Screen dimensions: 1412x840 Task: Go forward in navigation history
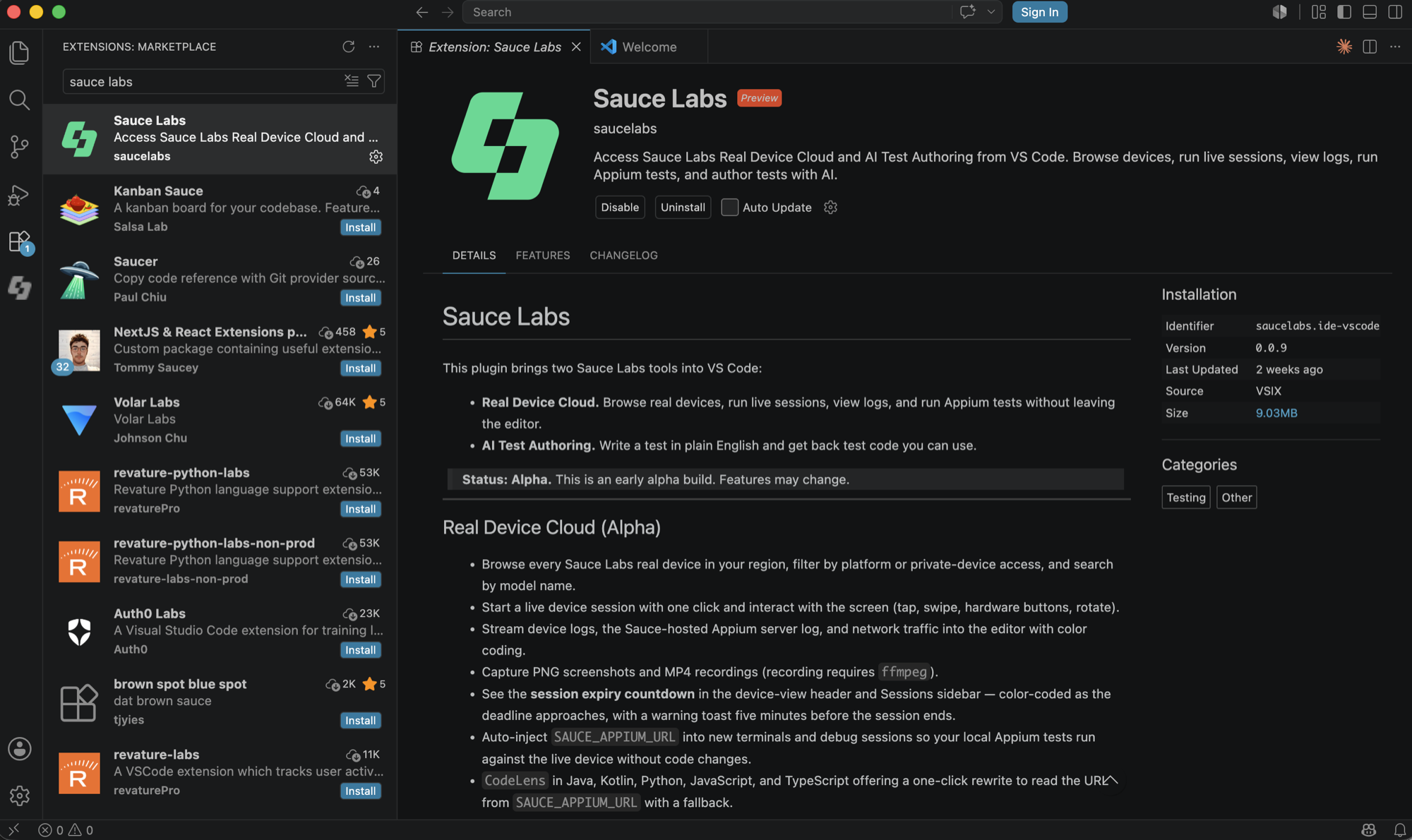click(448, 12)
